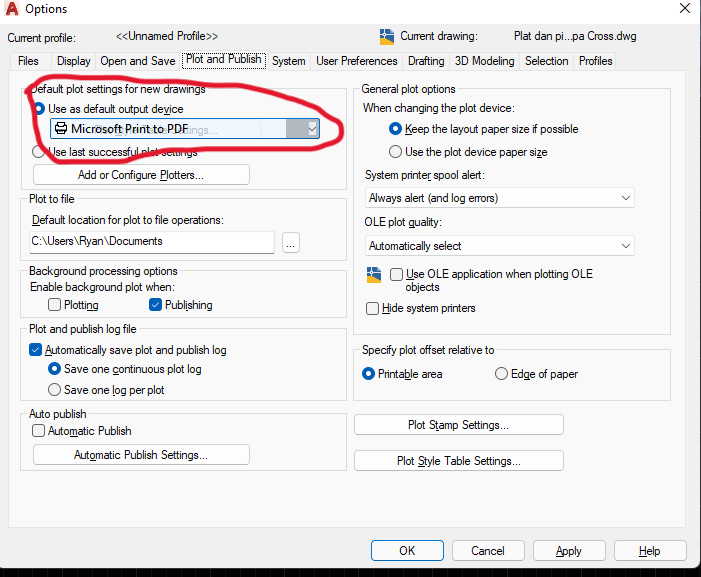
Task: Select Keep the layout paper size if possible
Action: point(395,129)
